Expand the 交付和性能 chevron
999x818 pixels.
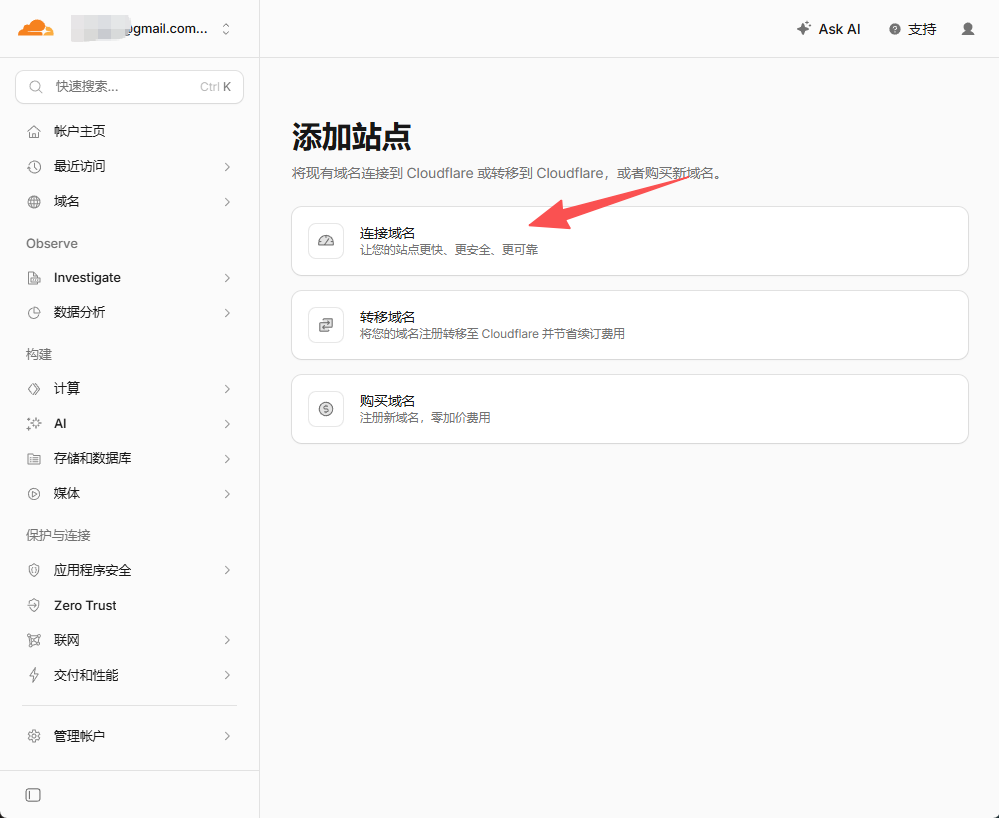point(227,675)
